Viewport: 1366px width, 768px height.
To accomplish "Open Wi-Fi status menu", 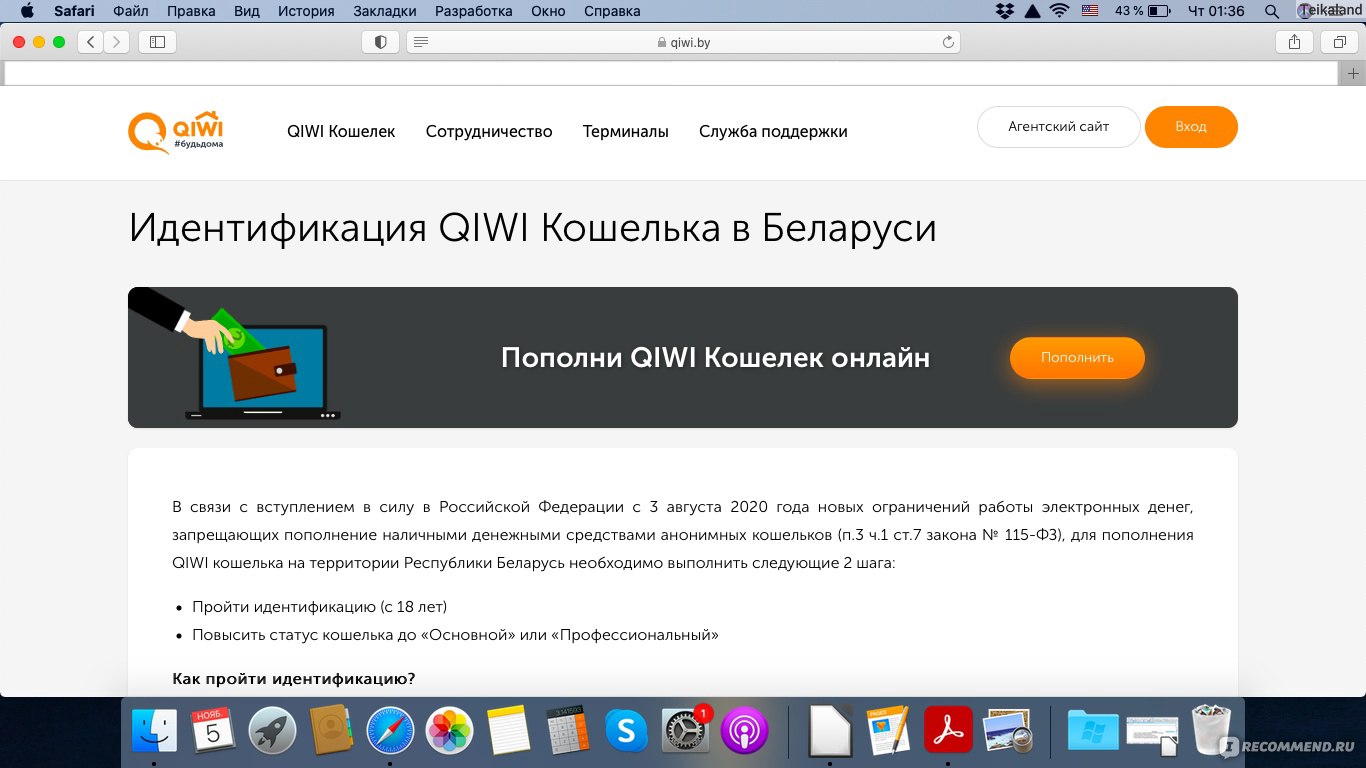I will pos(1059,11).
